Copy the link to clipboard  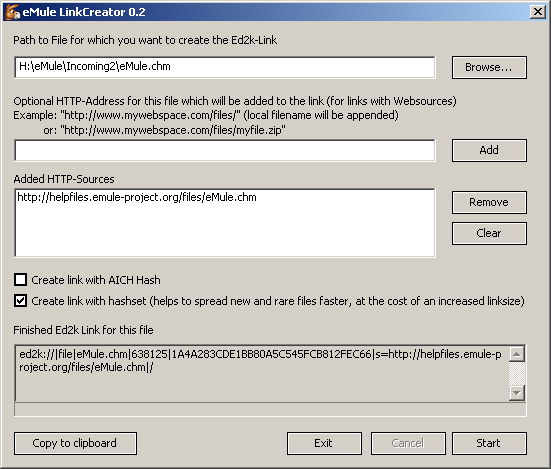(x=75, y=443)
